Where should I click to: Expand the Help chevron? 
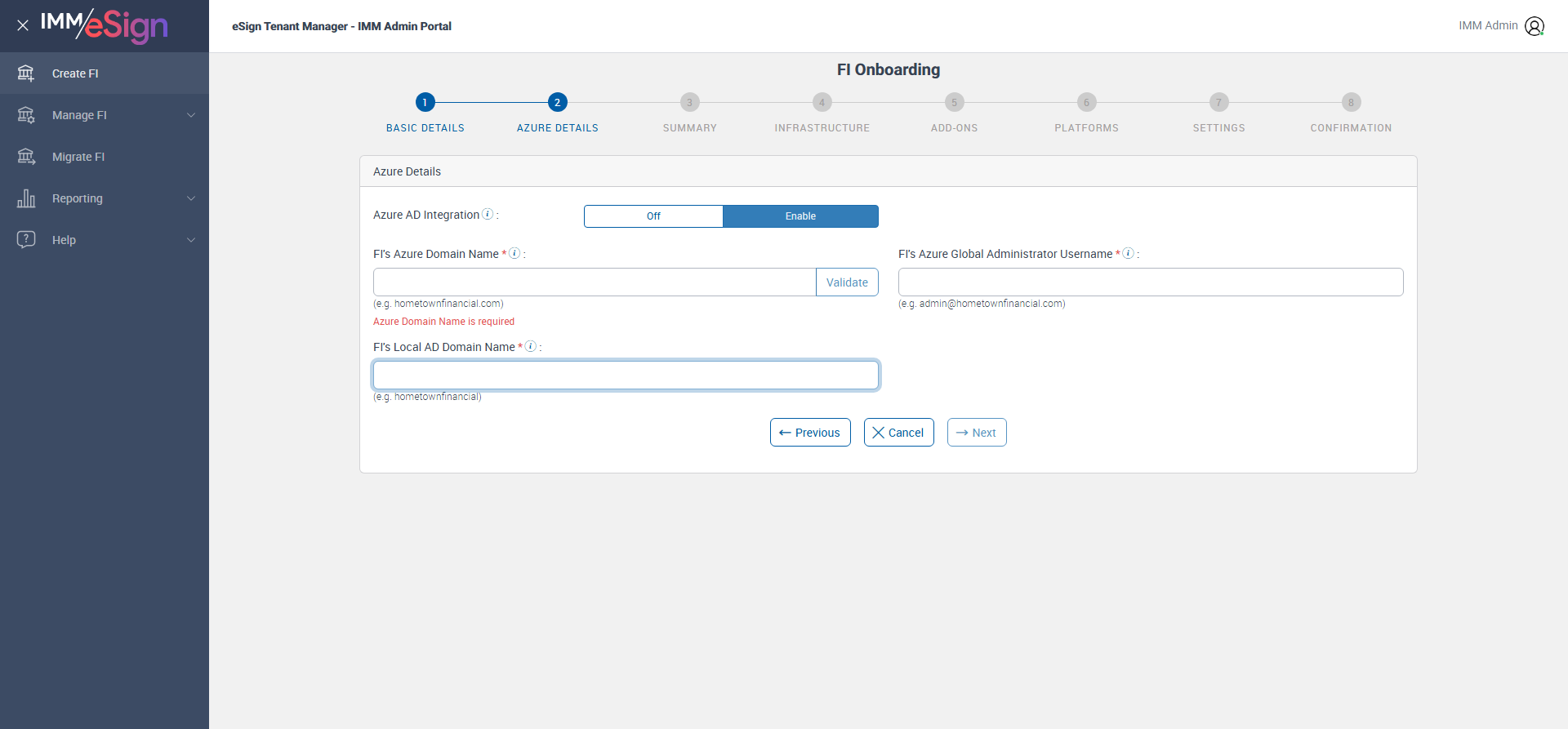(191, 240)
